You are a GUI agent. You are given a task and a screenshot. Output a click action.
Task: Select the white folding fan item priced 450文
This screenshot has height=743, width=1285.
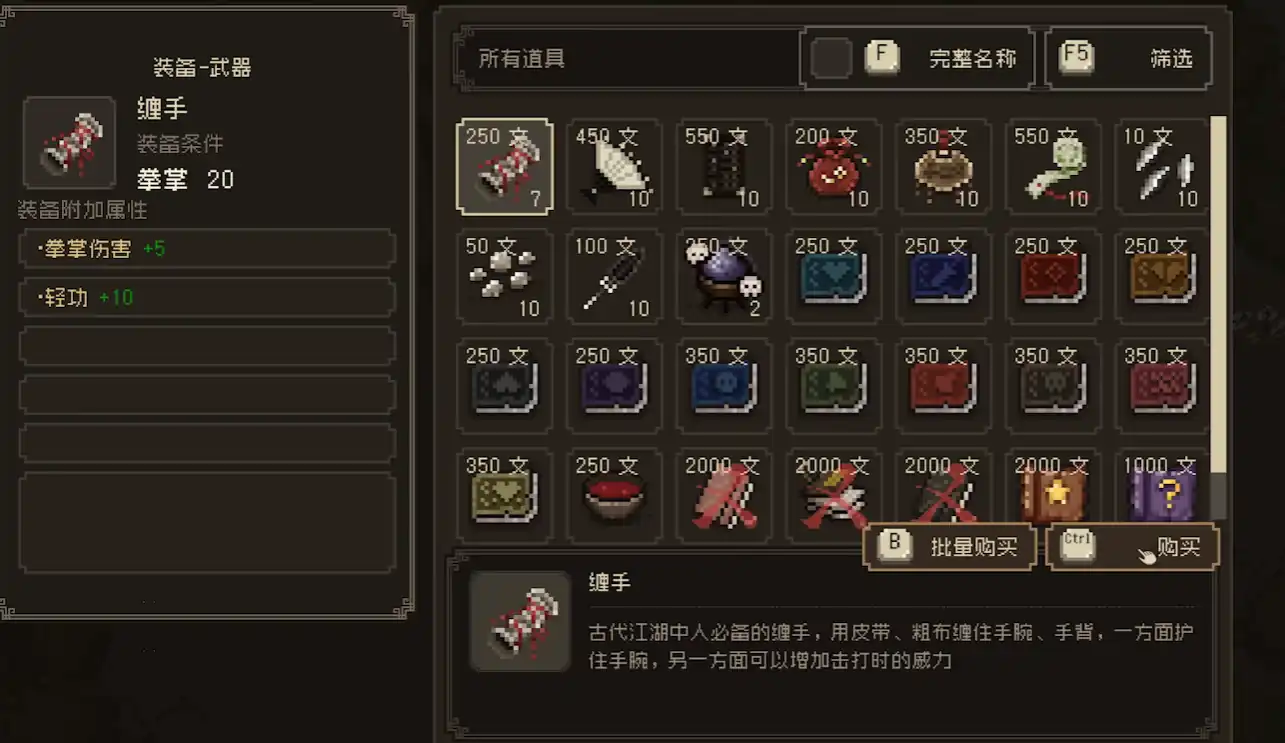click(615, 167)
